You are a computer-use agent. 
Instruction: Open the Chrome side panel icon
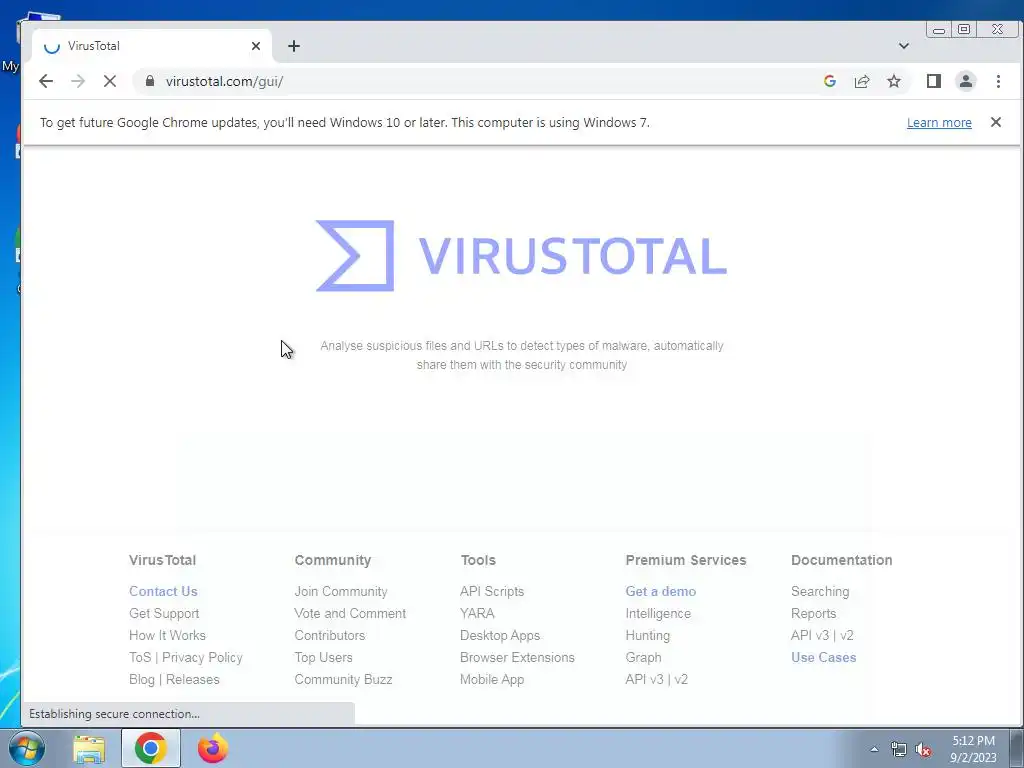[x=934, y=81]
